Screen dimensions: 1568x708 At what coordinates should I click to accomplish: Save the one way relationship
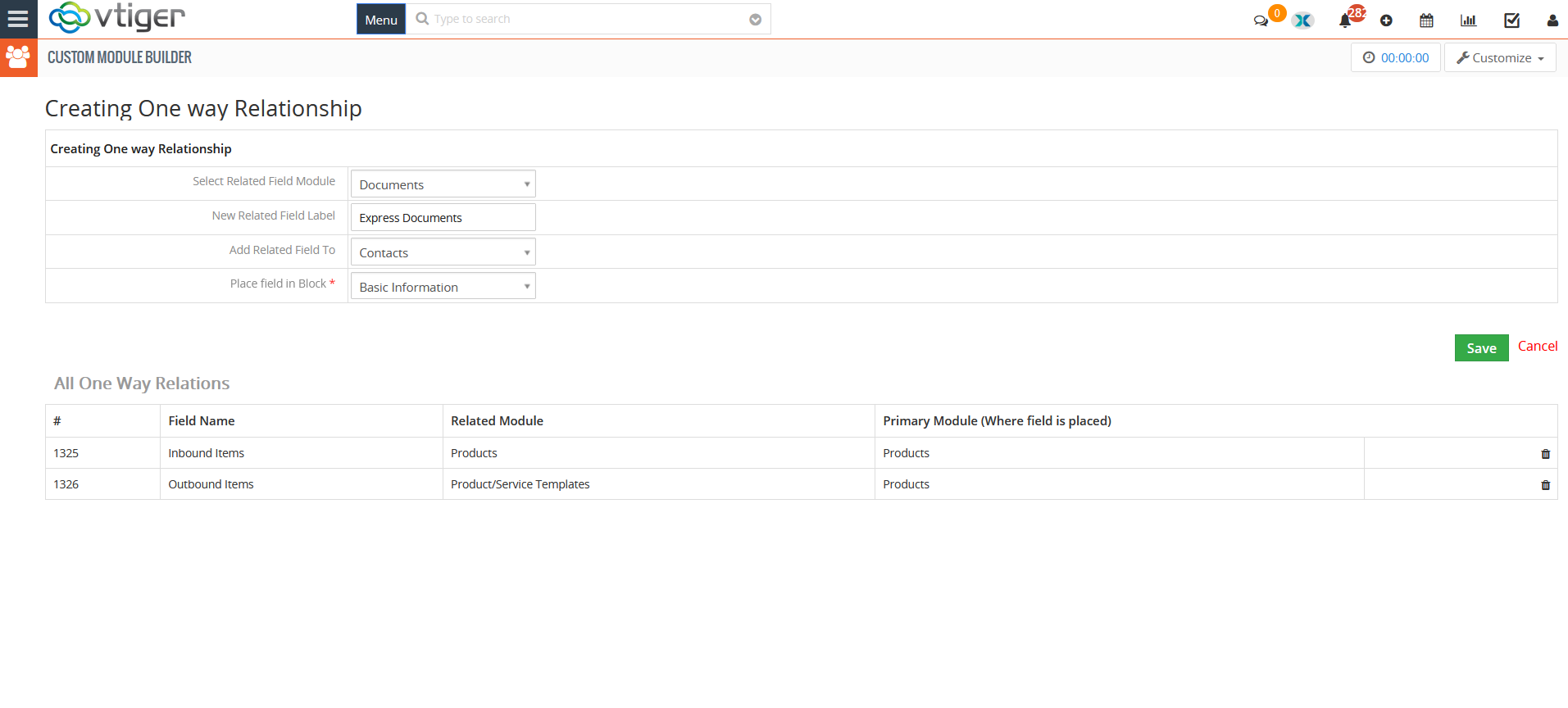click(1482, 348)
